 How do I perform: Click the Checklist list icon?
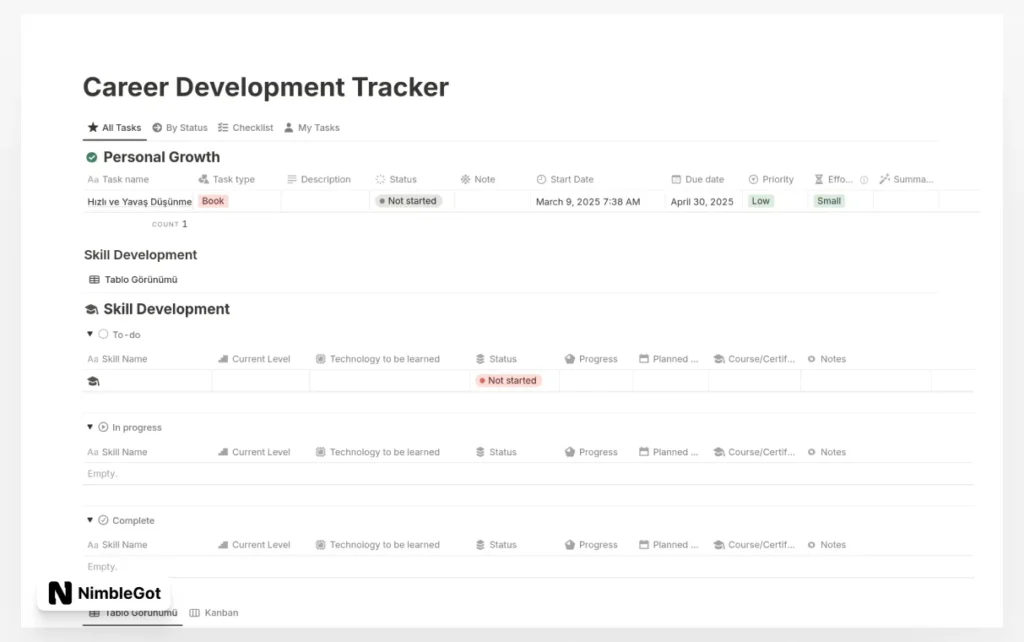223,127
